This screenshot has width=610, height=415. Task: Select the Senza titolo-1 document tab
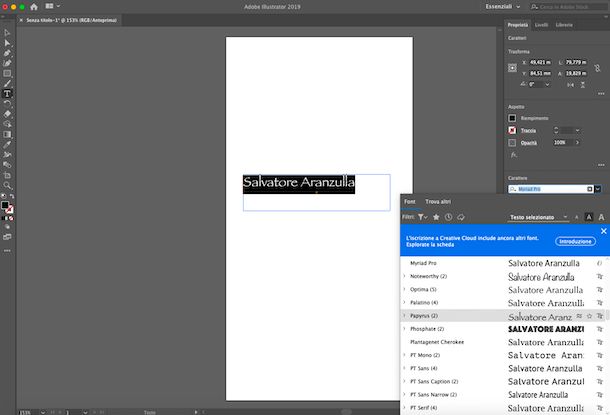71,20
